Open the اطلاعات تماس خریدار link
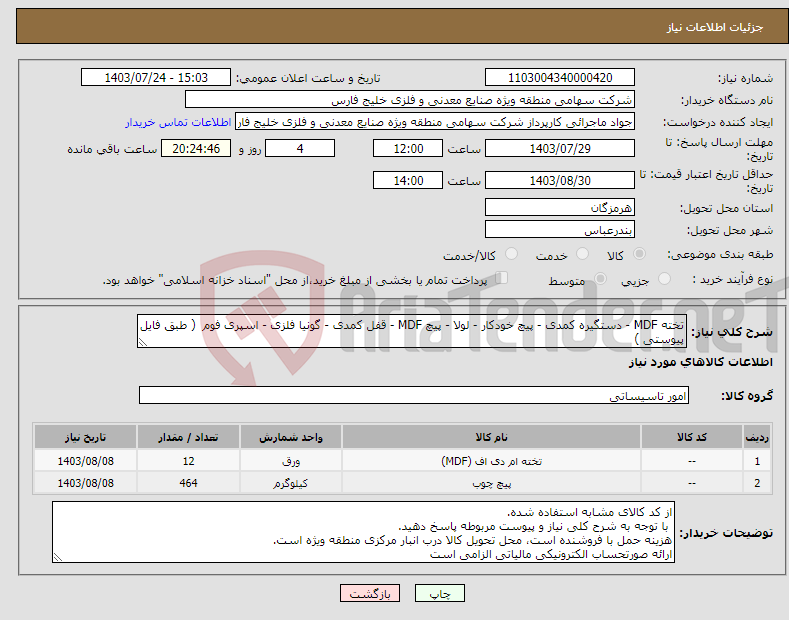Screen dimensions: 789x620 tap(178, 122)
